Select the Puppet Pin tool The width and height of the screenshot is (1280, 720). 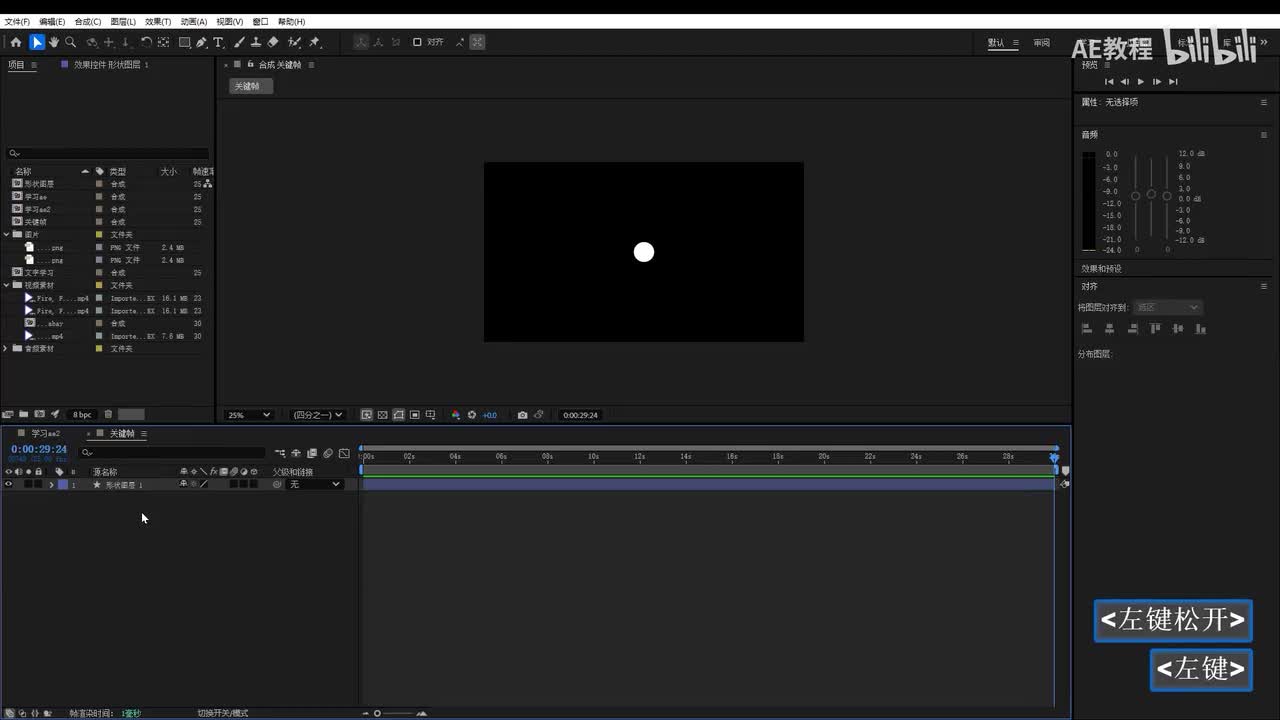(x=314, y=42)
